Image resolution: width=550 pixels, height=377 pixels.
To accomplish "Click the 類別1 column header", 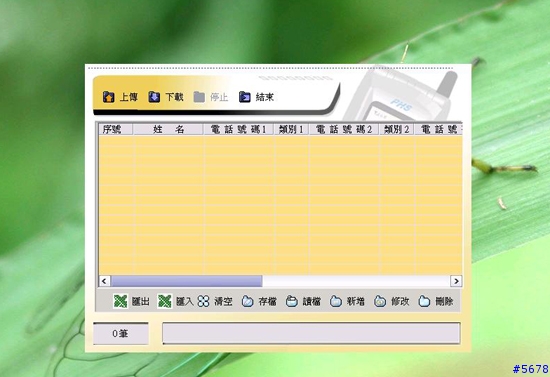I will click(291, 129).
